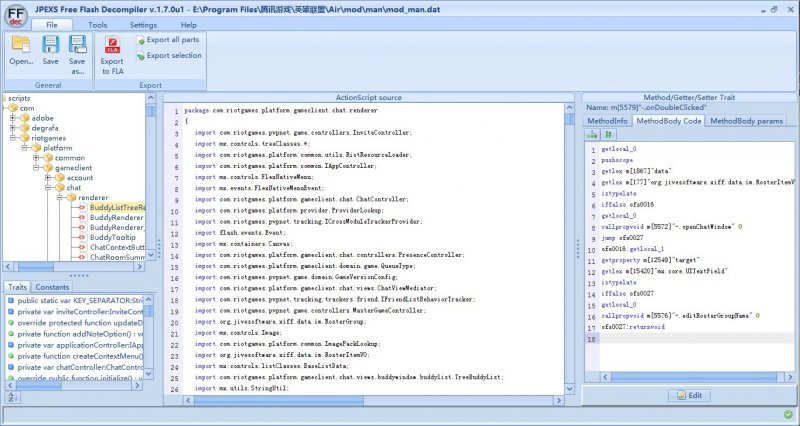Switch to the MethodBody params tab
This screenshot has width=800, height=426.
pos(746,121)
